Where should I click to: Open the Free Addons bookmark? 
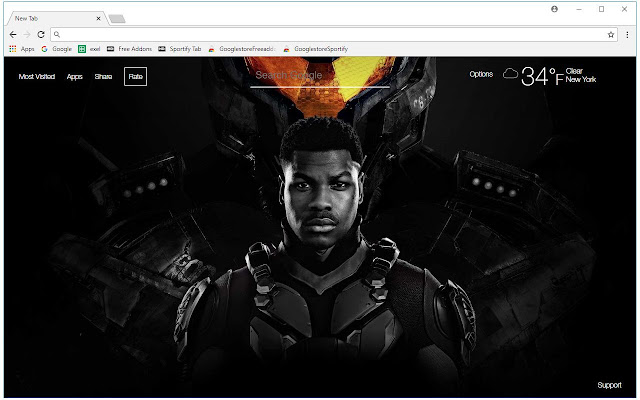tap(129, 49)
